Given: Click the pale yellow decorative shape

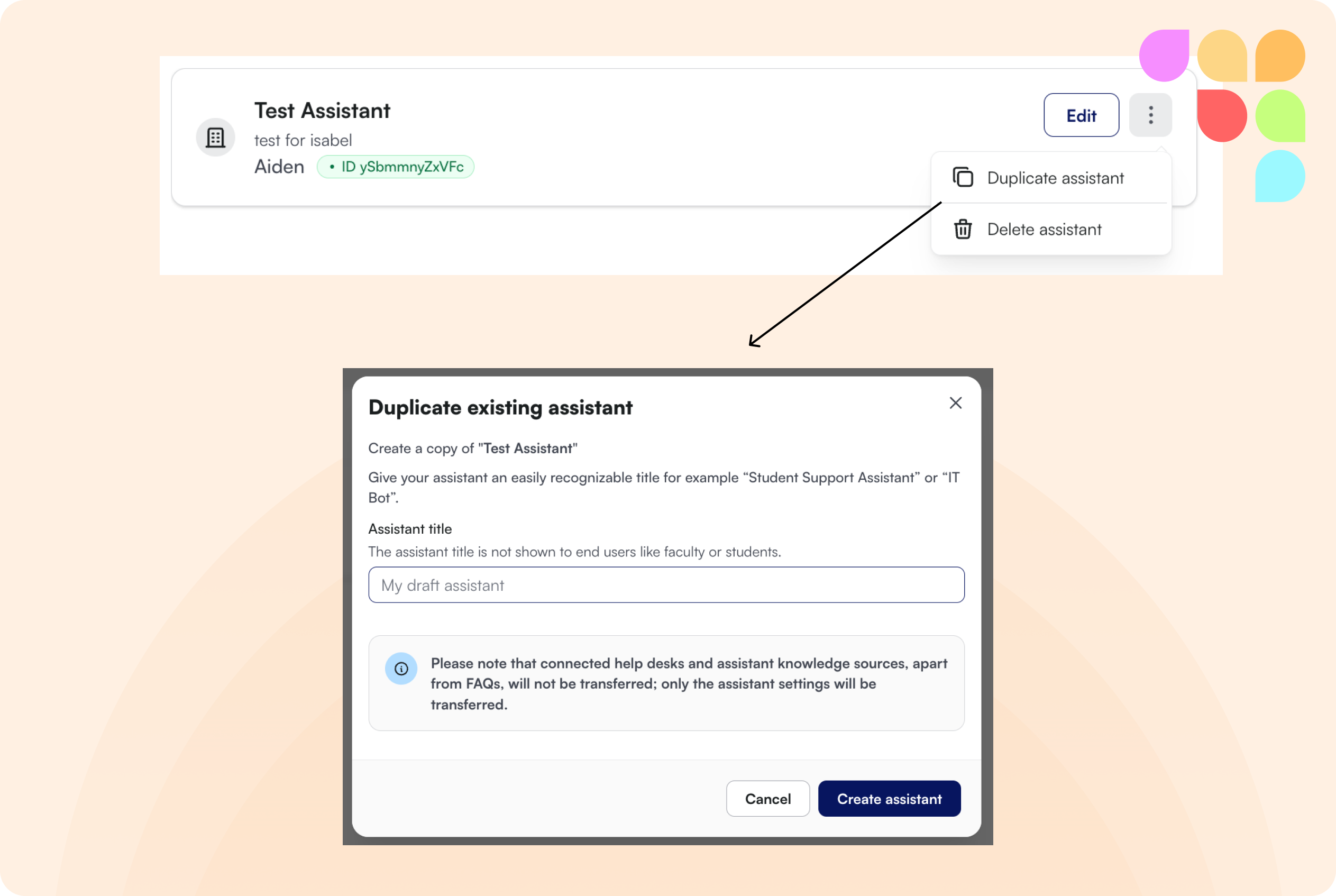Looking at the screenshot, I should (x=1222, y=56).
